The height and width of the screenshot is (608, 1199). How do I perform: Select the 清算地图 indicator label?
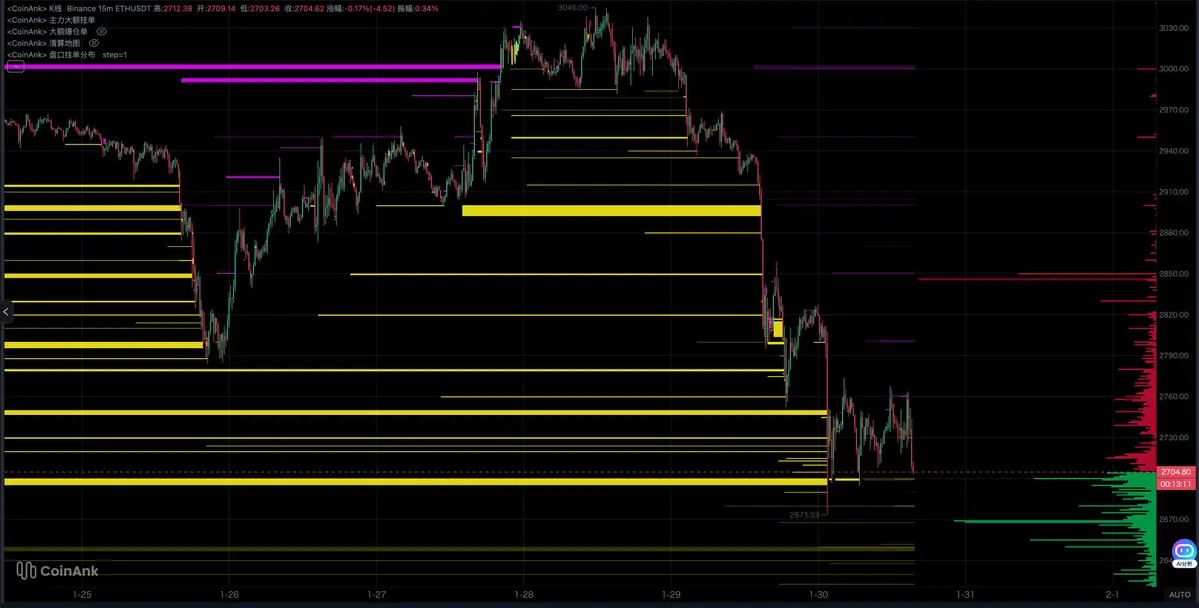(x=43, y=44)
